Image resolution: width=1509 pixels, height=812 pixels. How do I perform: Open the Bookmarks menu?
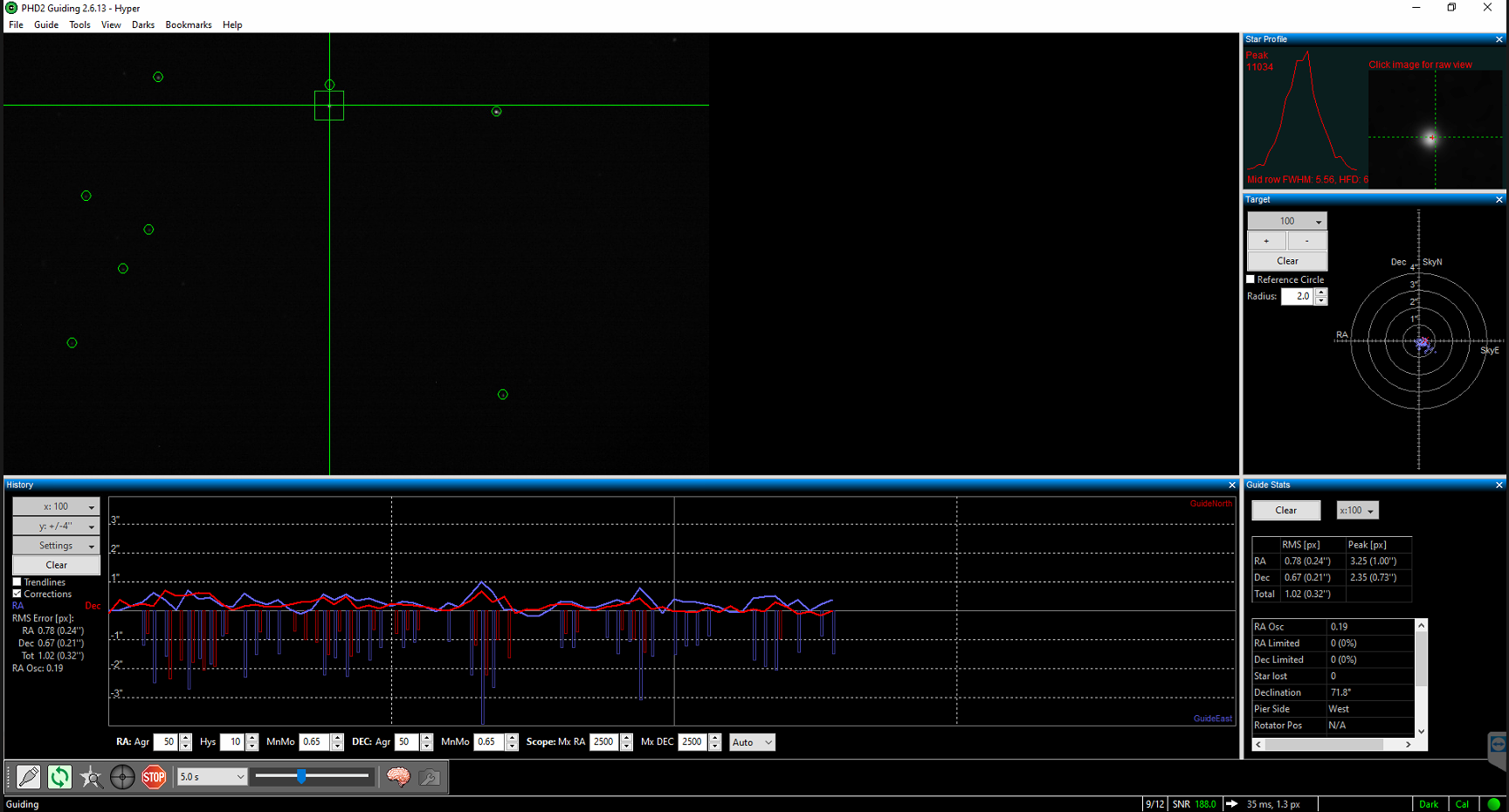point(189,24)
